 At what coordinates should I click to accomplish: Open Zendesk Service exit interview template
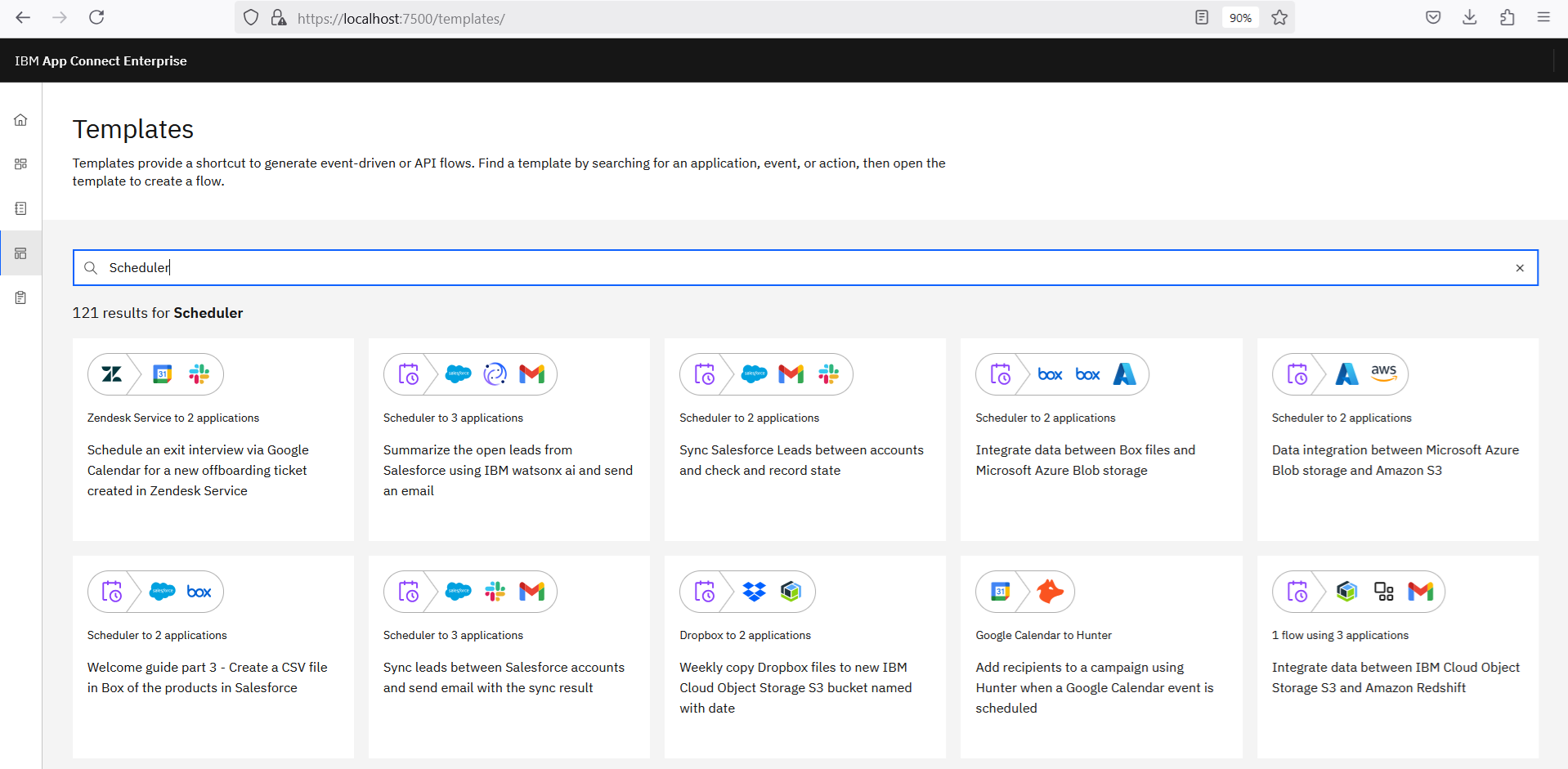click(x=213, y=440)
